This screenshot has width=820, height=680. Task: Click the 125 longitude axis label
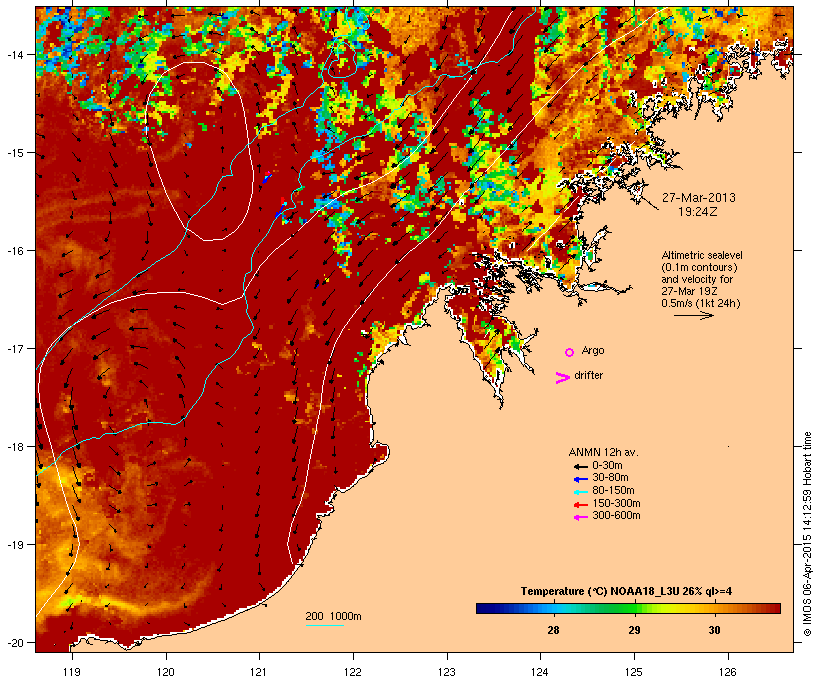click(x=634, y=672)
